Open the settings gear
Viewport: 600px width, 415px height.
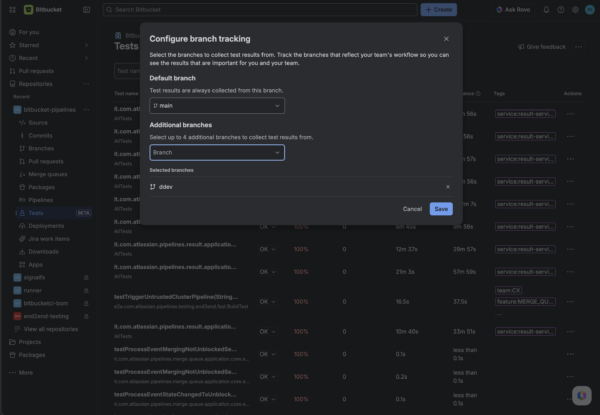coord(575,10)
